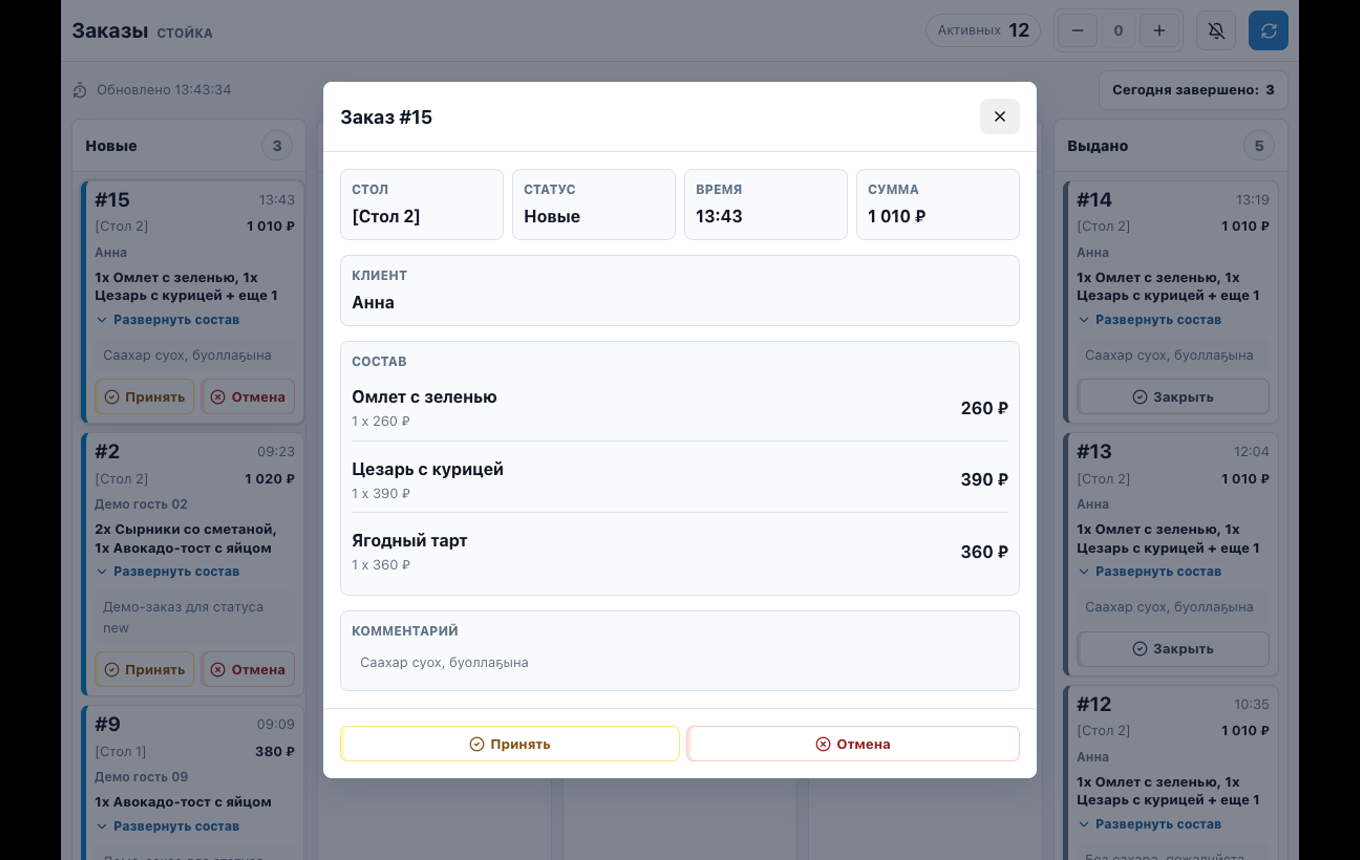This screenshot has height=860, width=1360.
Task: Close the order #15 dialog with X
Action: [x=999, y=117]
